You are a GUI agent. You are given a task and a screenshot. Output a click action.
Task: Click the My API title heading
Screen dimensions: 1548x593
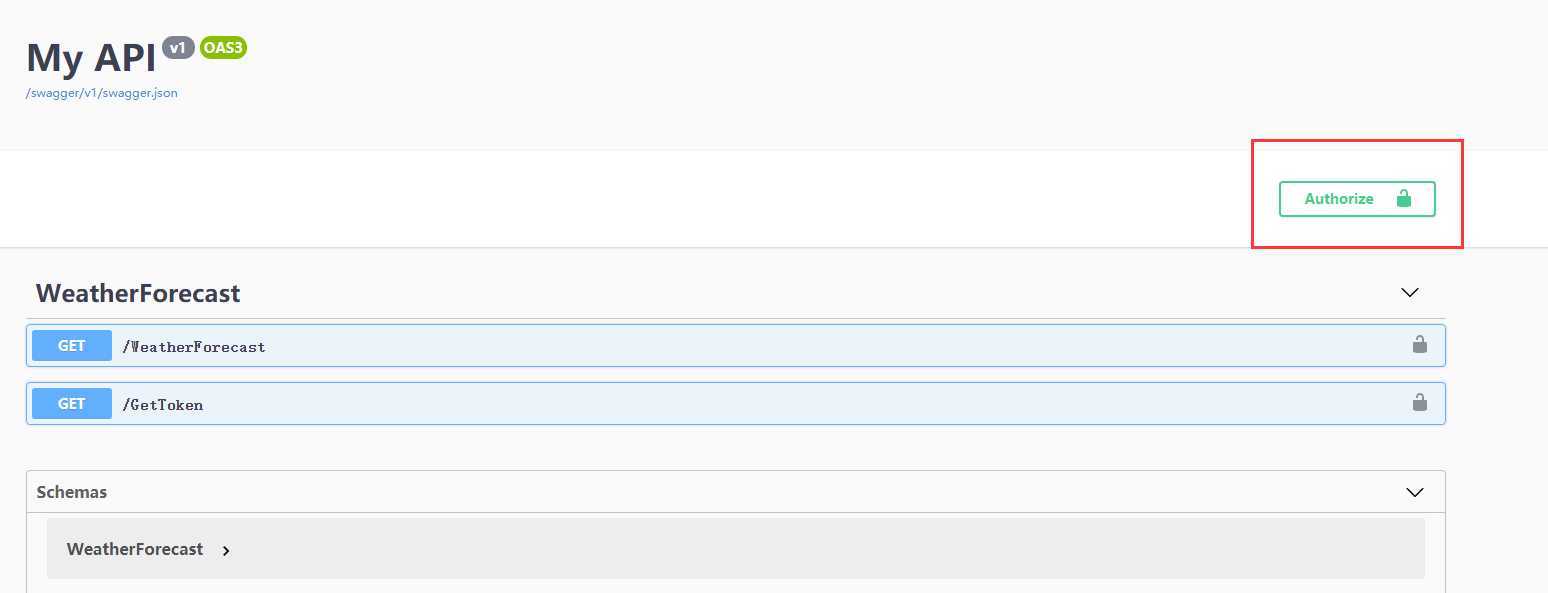91,58
